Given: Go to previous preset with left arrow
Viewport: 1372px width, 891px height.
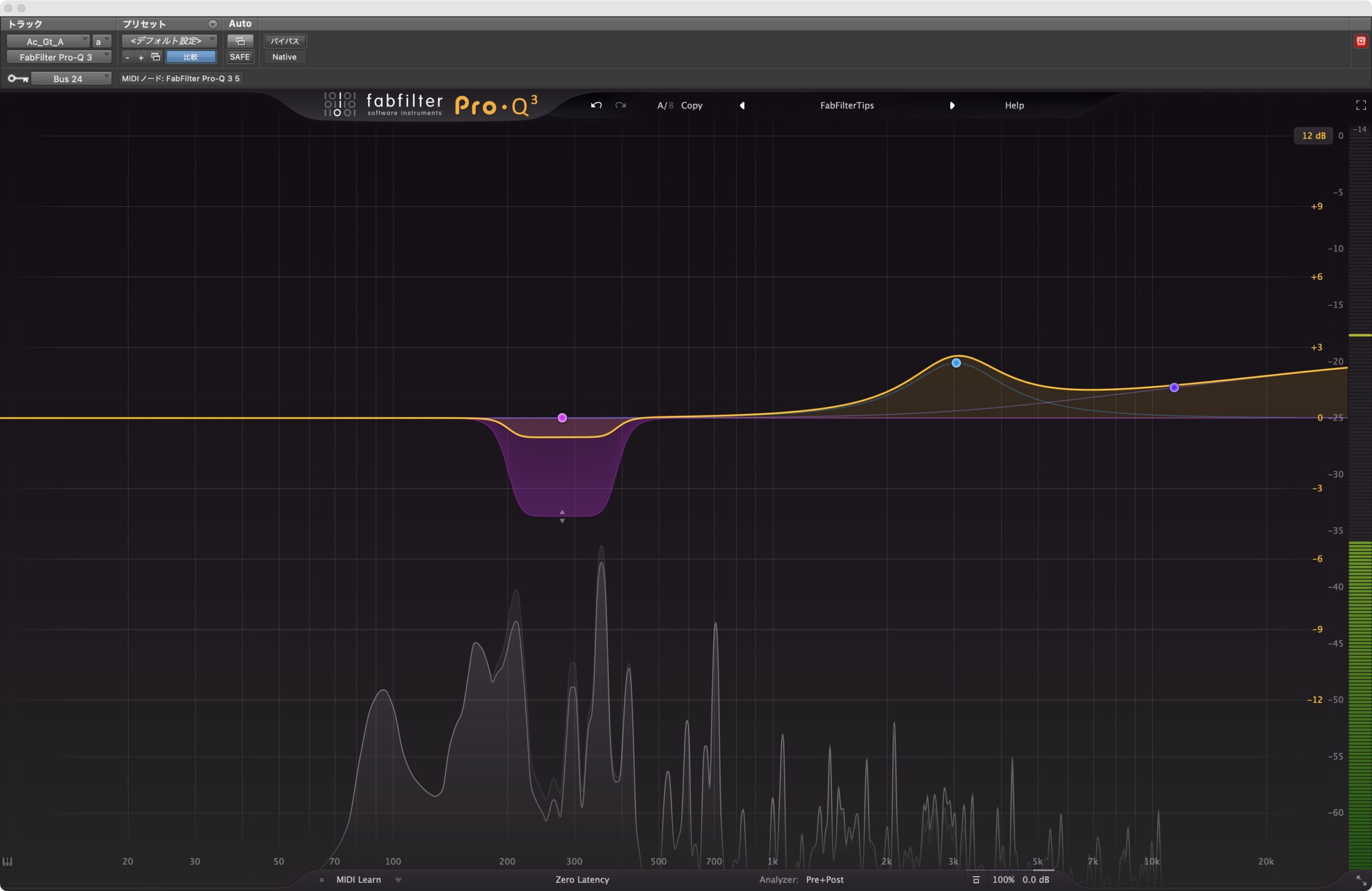Looking at the screenshot, I should (742, 106).
